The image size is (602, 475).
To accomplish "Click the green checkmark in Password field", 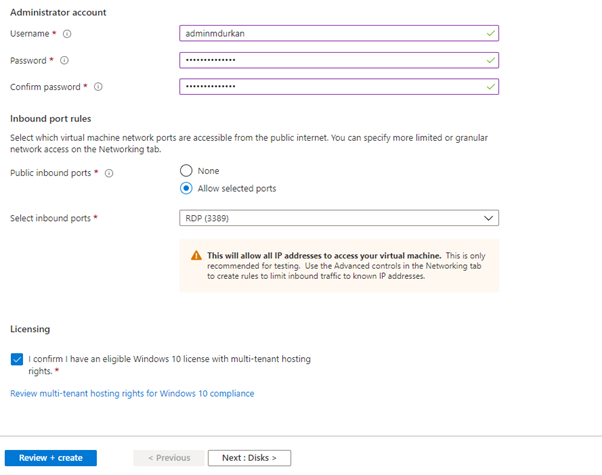I will pyautogui.click(x=489, y=60).
